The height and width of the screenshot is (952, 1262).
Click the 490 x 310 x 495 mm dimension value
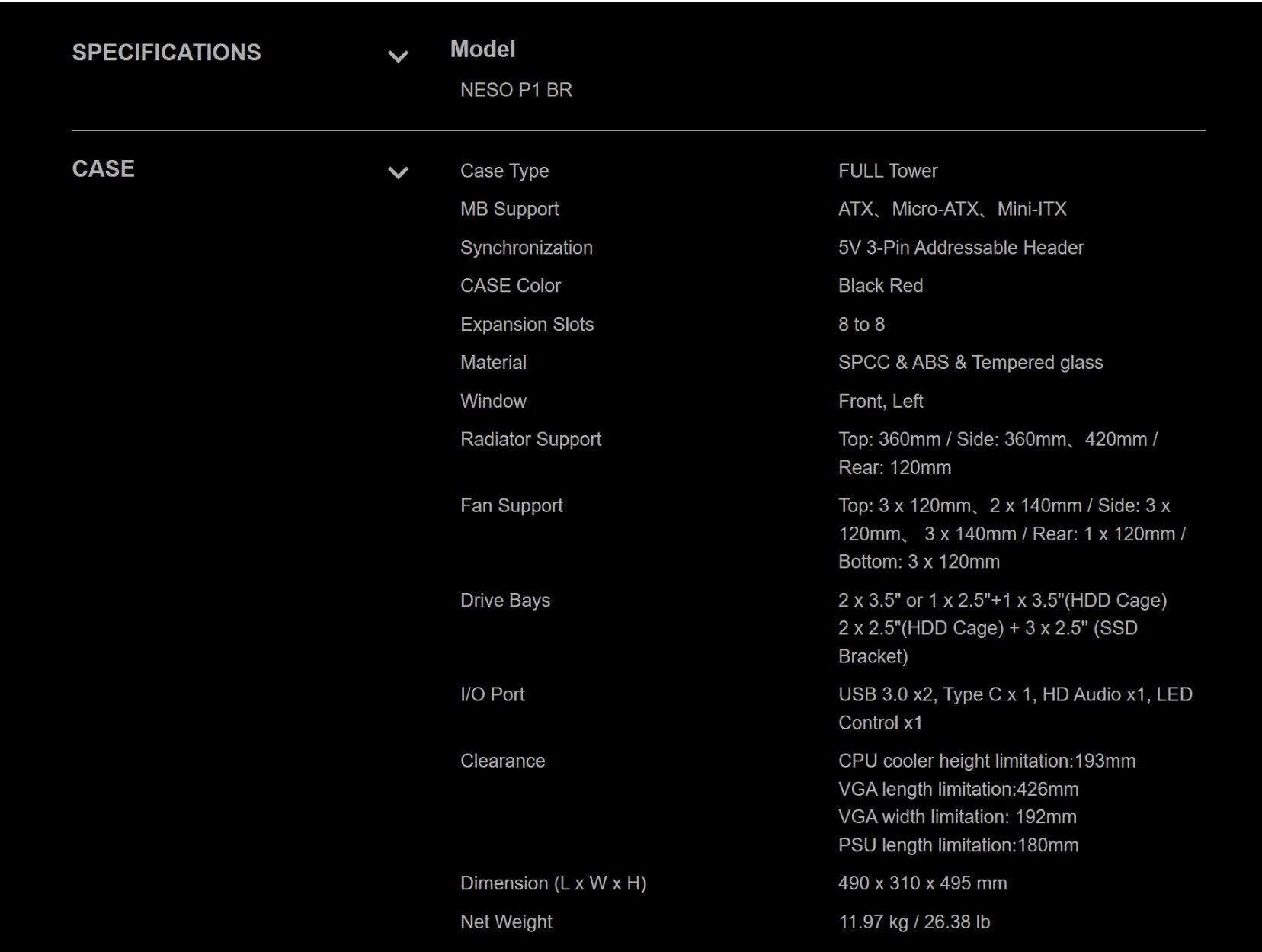click(x=922, y=883)
